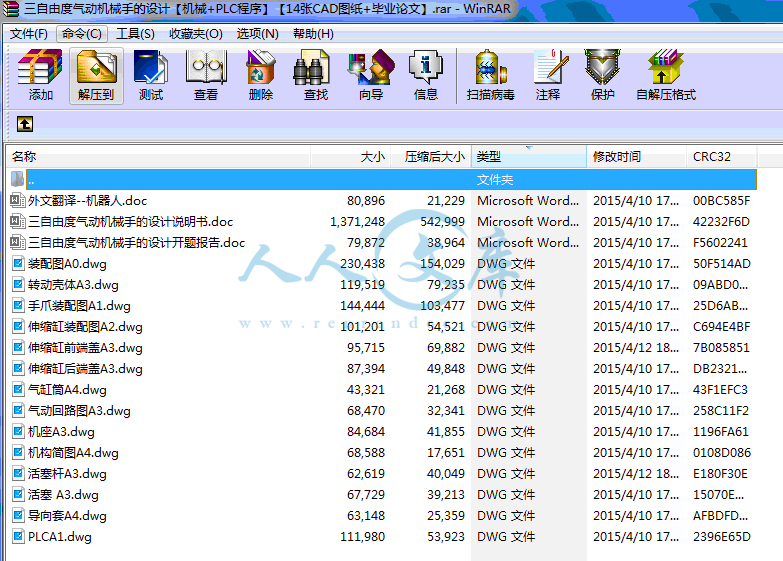Open the 选项(N) menu
Image resolution: width=783 pixels, height=561 pixels.
click(x=257, y=34)
